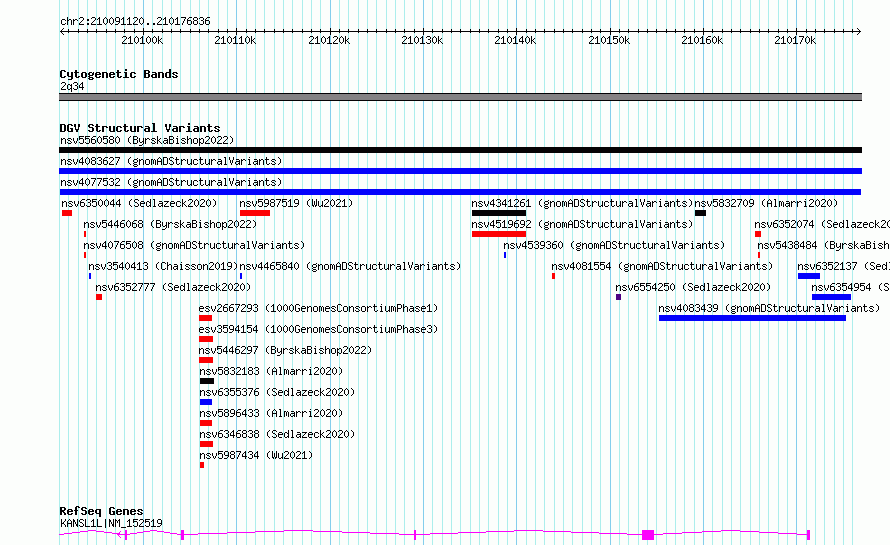This screenshot has height=545, width=890.
Task: Open nsv6346838 Sedlazeck2020 label
Action: point(277,434)
